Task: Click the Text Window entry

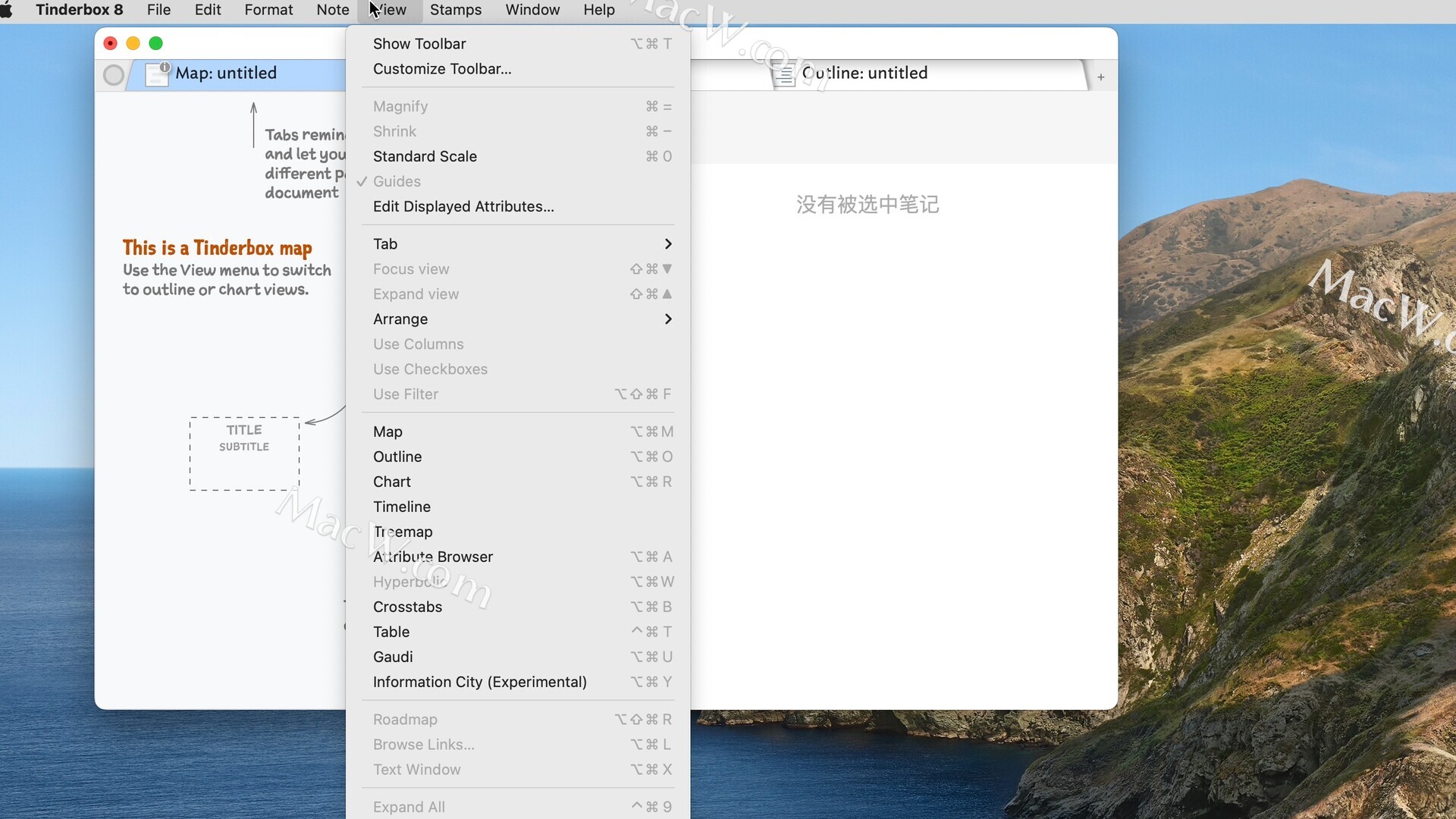Action: pyautogui.click(x=518, y=769)
